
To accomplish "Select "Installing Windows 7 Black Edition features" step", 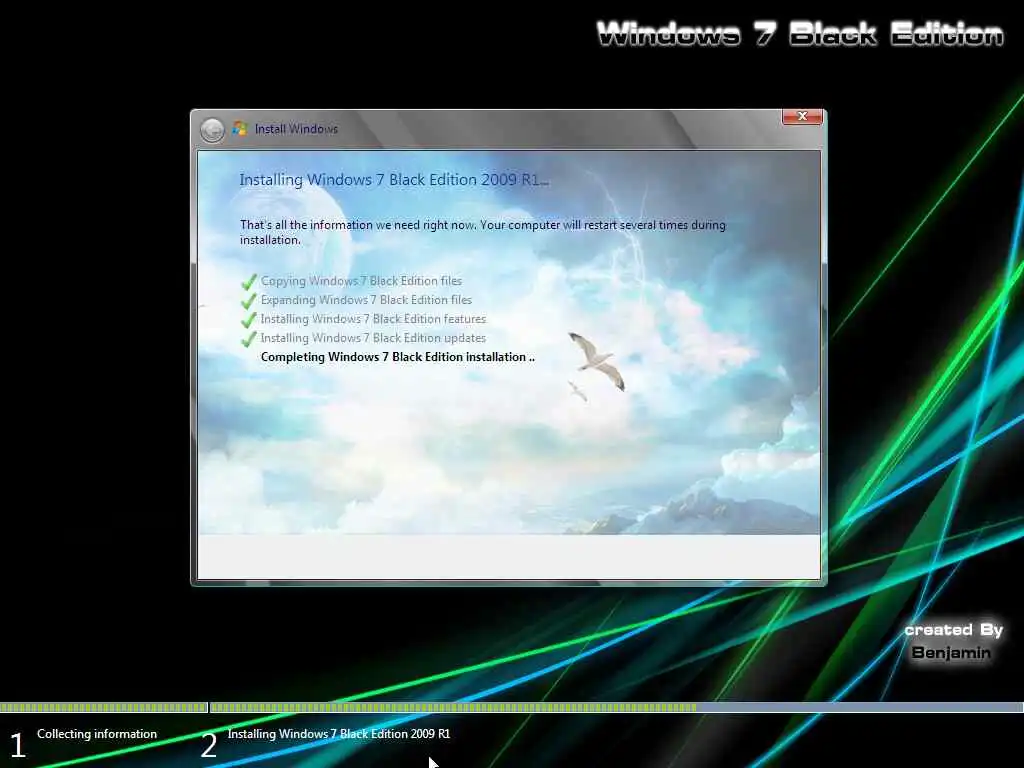I will pos(373,319).
